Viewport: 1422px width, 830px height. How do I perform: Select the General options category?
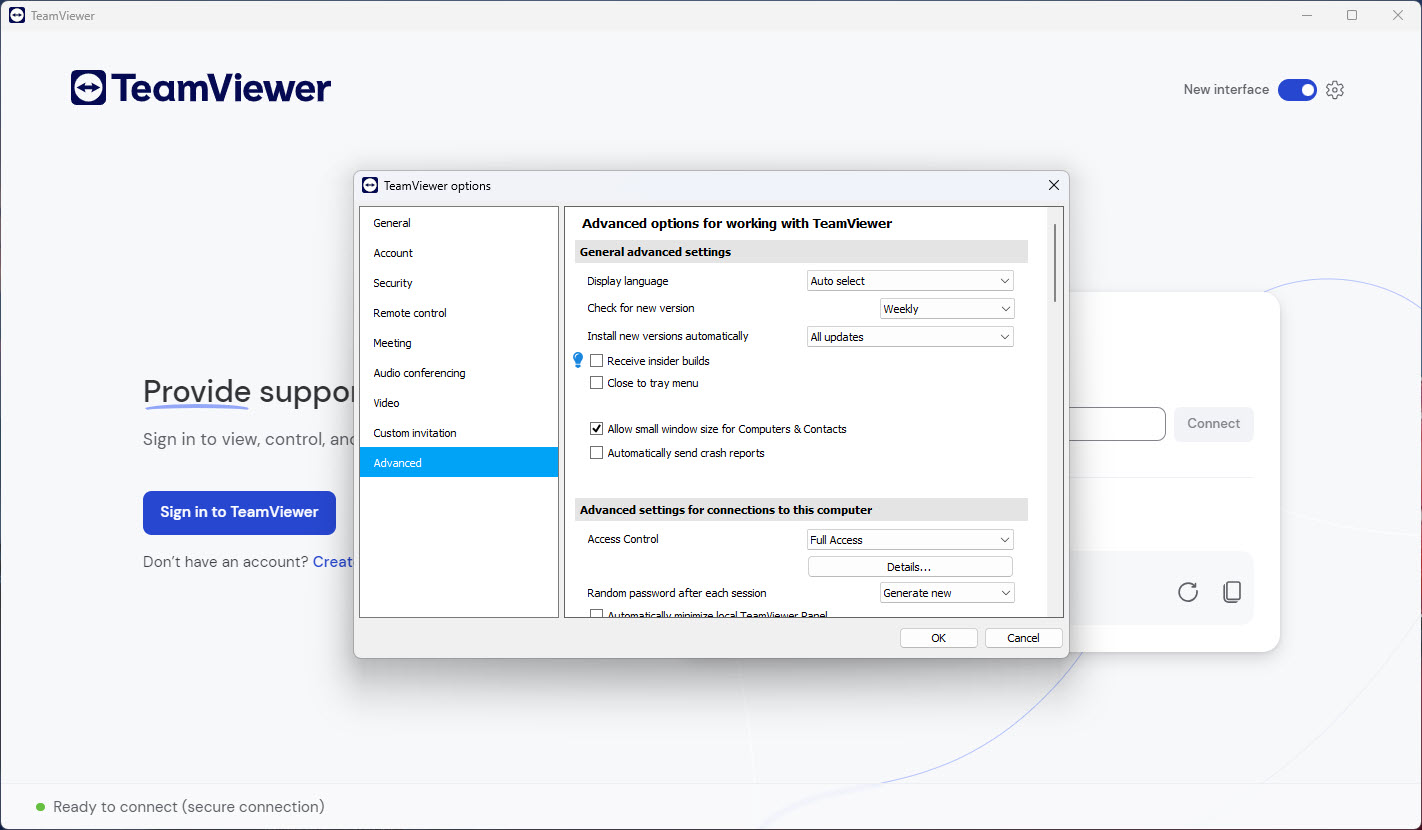(x=459, y=223)
